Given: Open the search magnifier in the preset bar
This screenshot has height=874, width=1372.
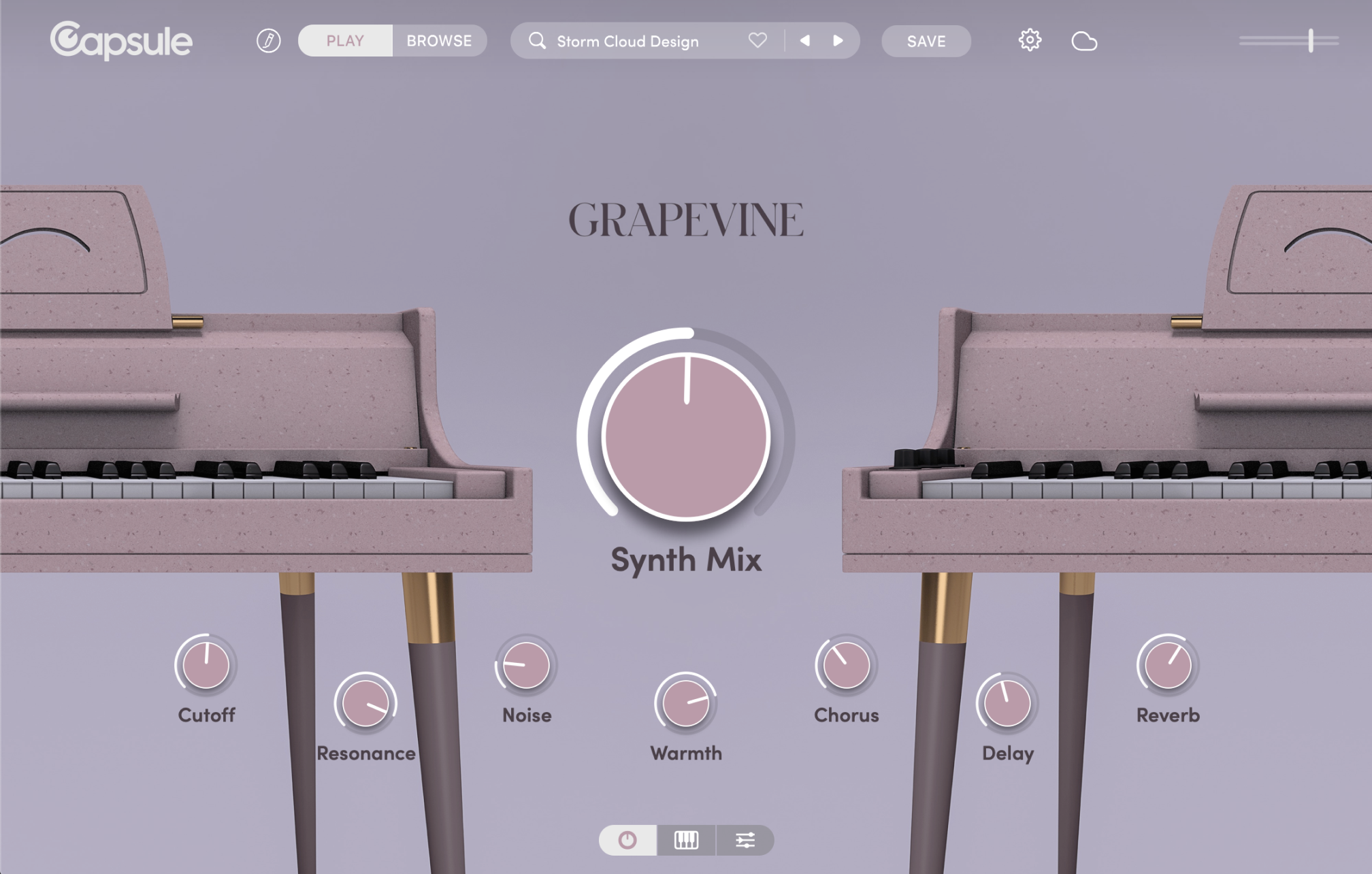Looking at the screenshot, I should point(537,41).
